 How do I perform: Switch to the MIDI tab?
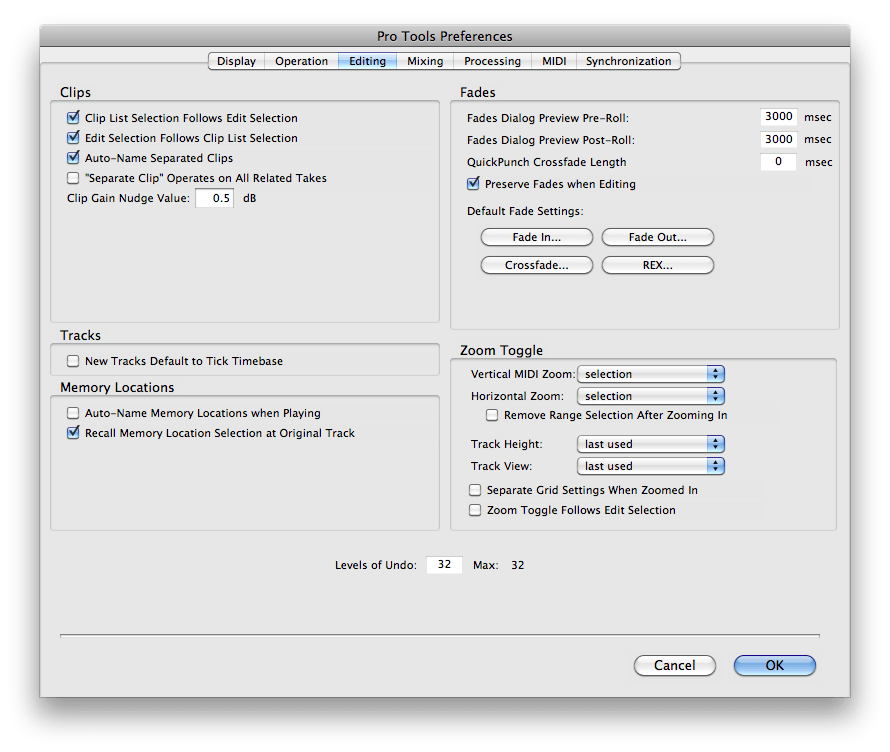(554, 61)
